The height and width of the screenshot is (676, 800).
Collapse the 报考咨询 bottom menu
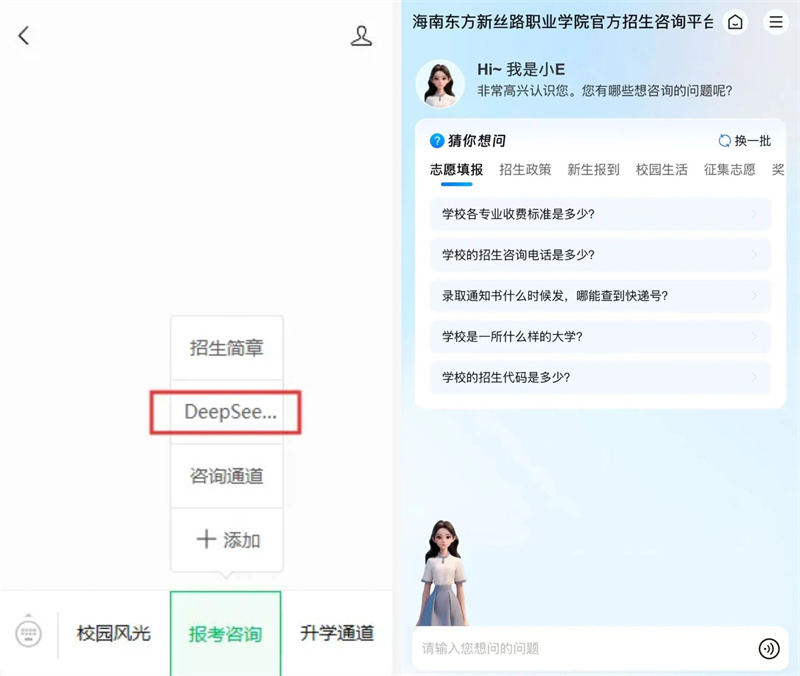tap(225, 633)
